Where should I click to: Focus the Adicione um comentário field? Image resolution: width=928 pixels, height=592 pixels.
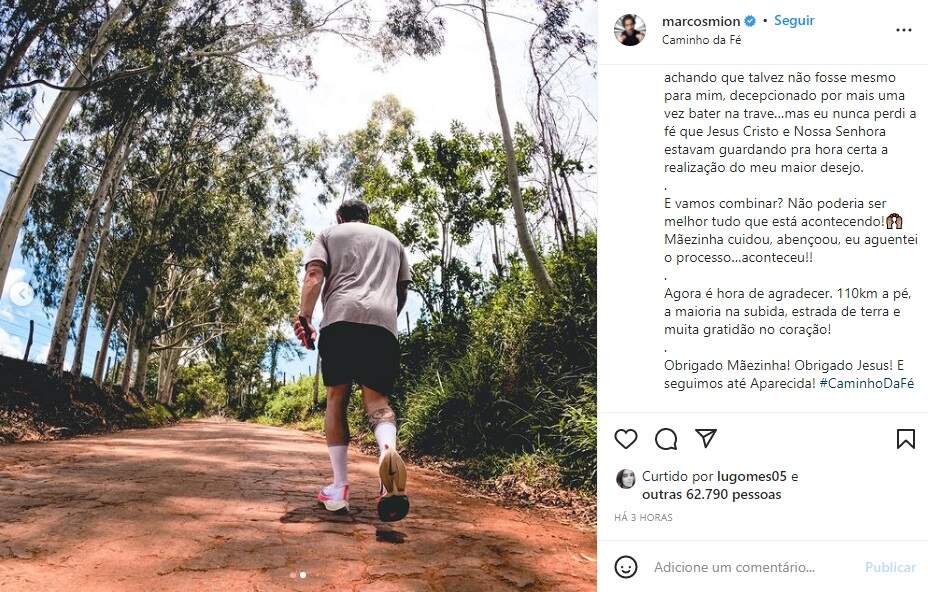(734, 567)
